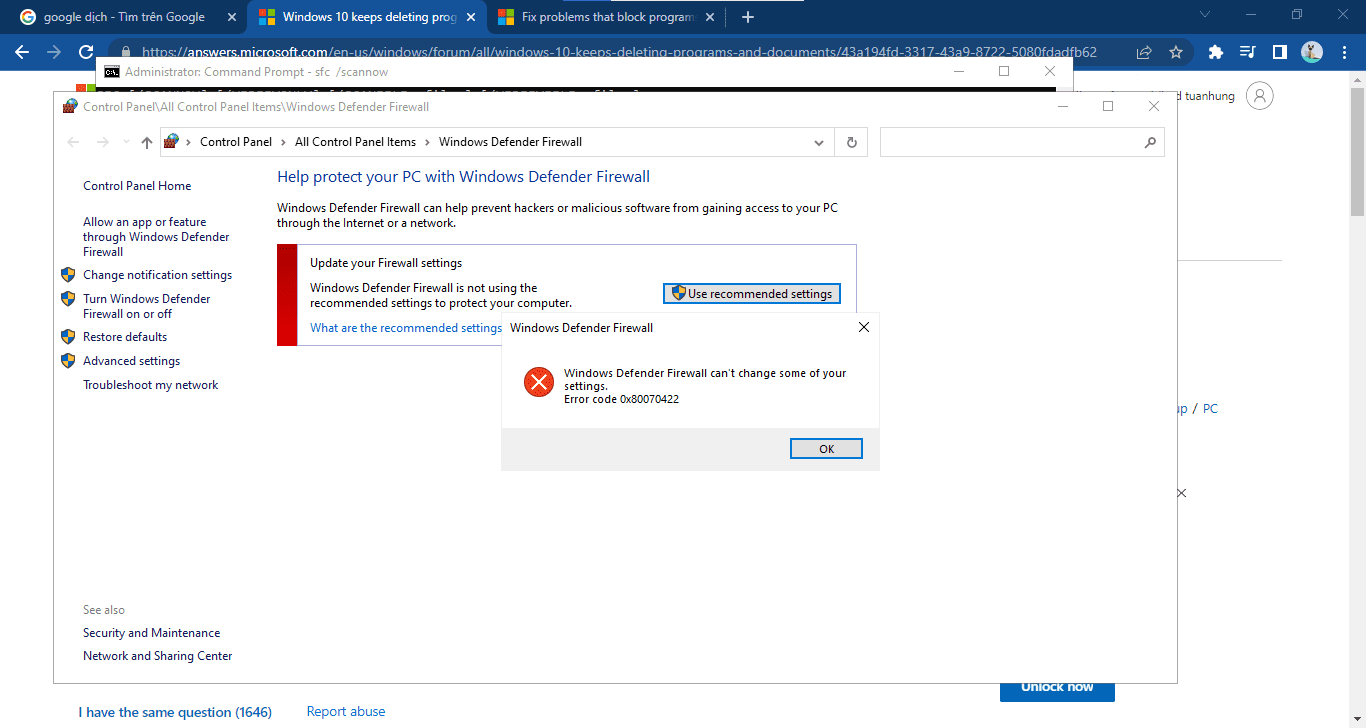
Task: Open Chrome profile avatar
Action: (1312, 52)
